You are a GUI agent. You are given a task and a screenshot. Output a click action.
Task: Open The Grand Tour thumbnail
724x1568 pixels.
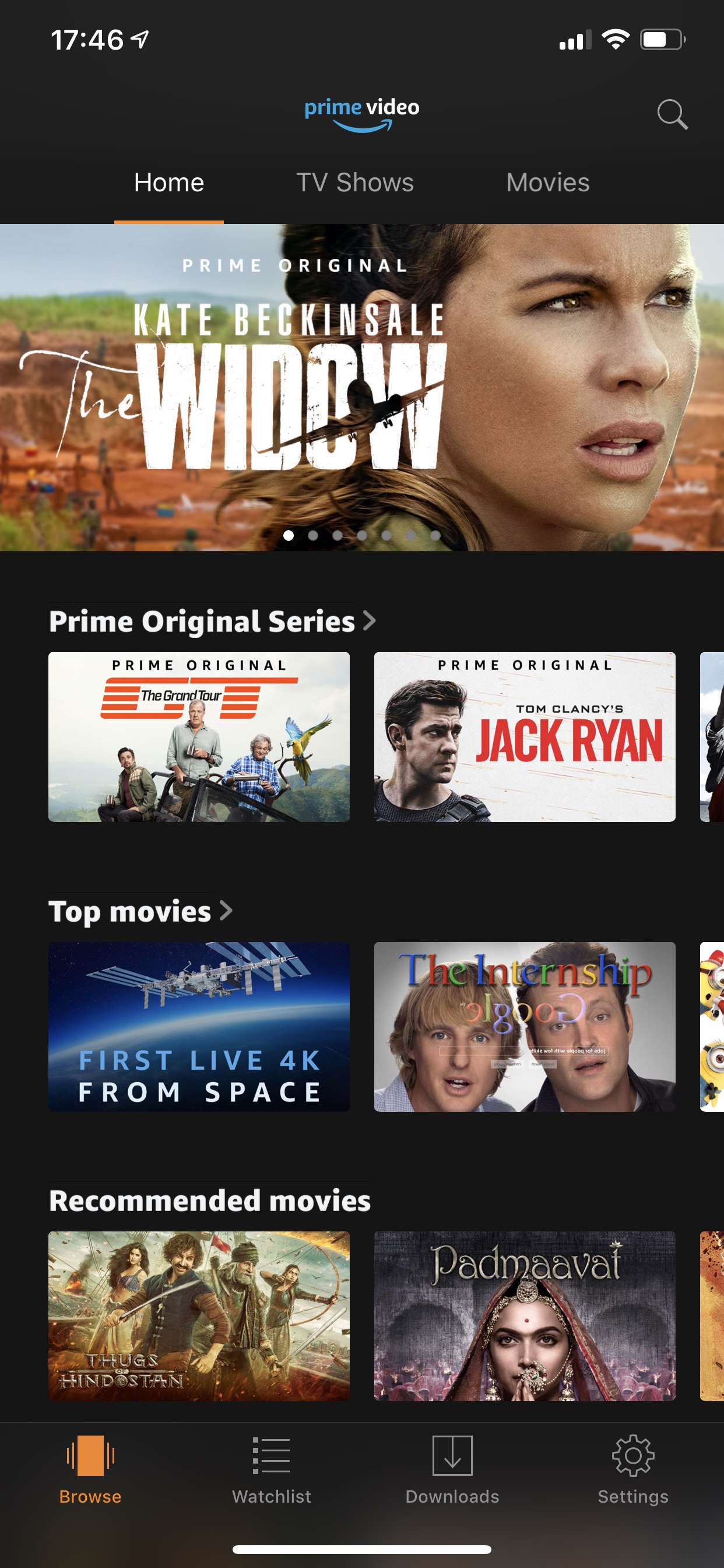[199, 737]
